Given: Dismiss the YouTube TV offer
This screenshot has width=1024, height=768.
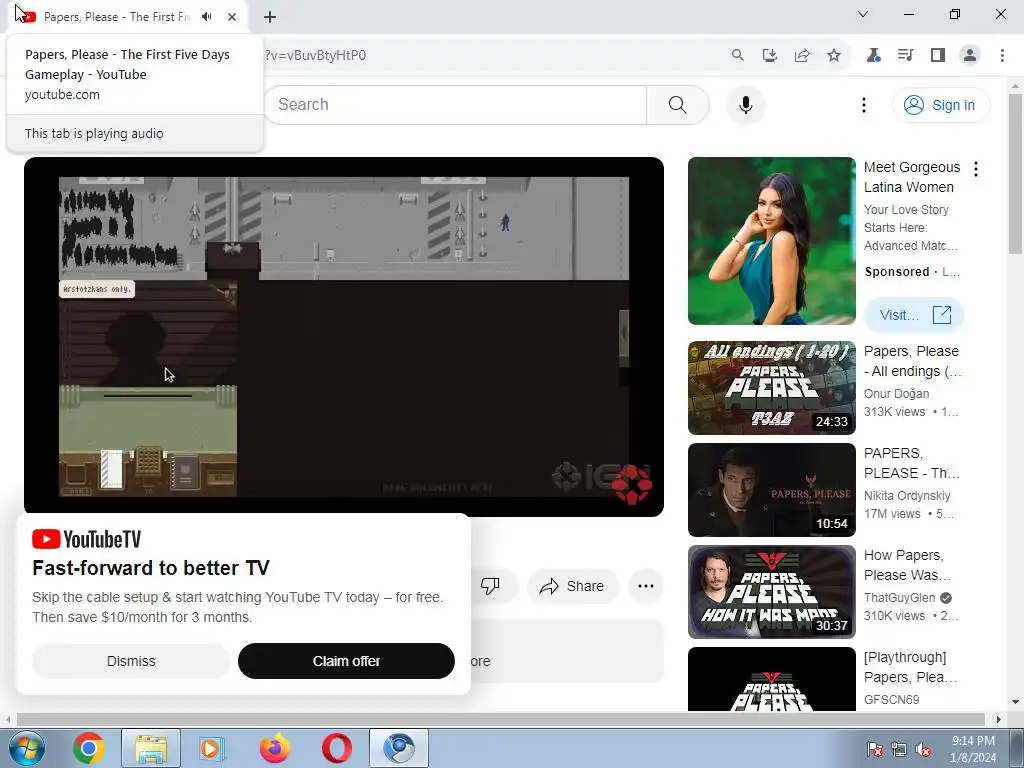Looking at the screenshot, I should point(131,661).
